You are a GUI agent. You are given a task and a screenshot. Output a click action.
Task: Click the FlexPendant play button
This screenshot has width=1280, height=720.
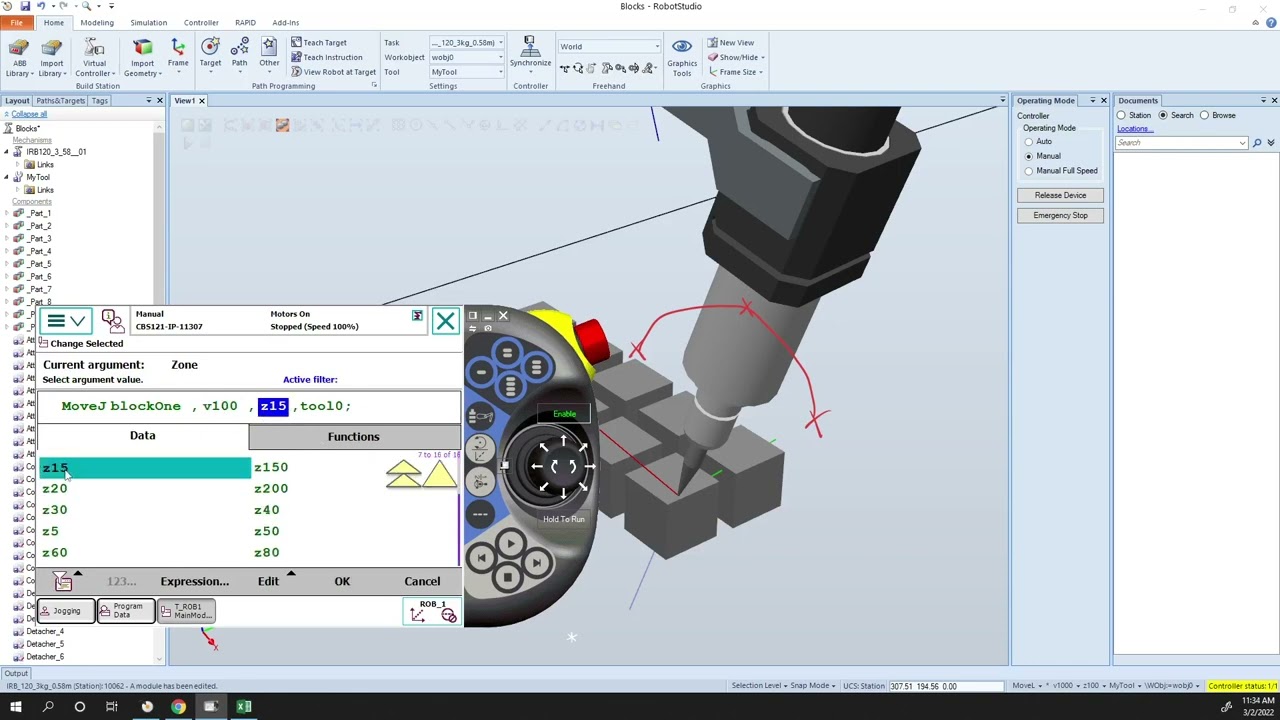(510, 544)
